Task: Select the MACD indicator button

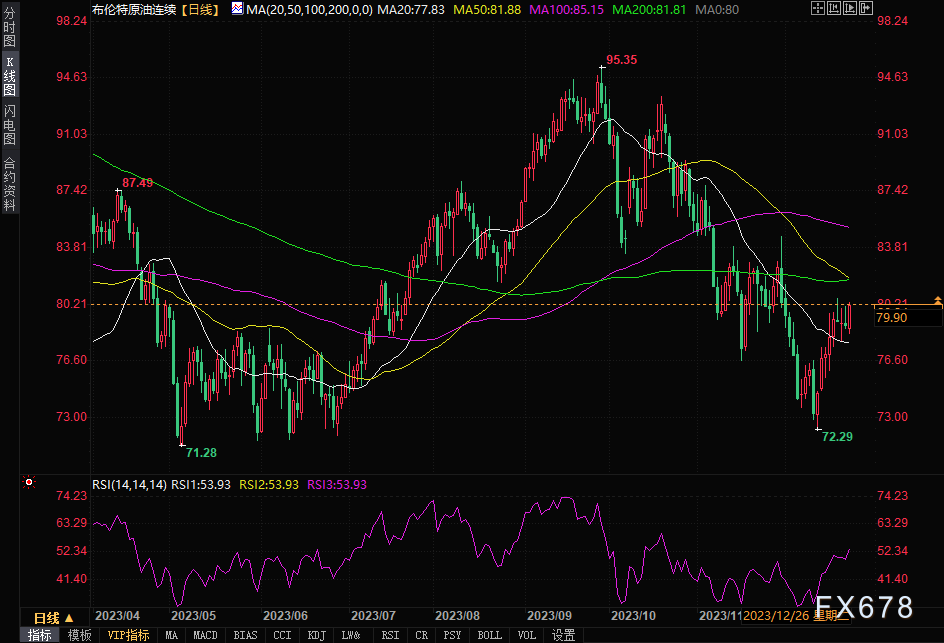Action: pyautogui.click(x=205, y=635)
